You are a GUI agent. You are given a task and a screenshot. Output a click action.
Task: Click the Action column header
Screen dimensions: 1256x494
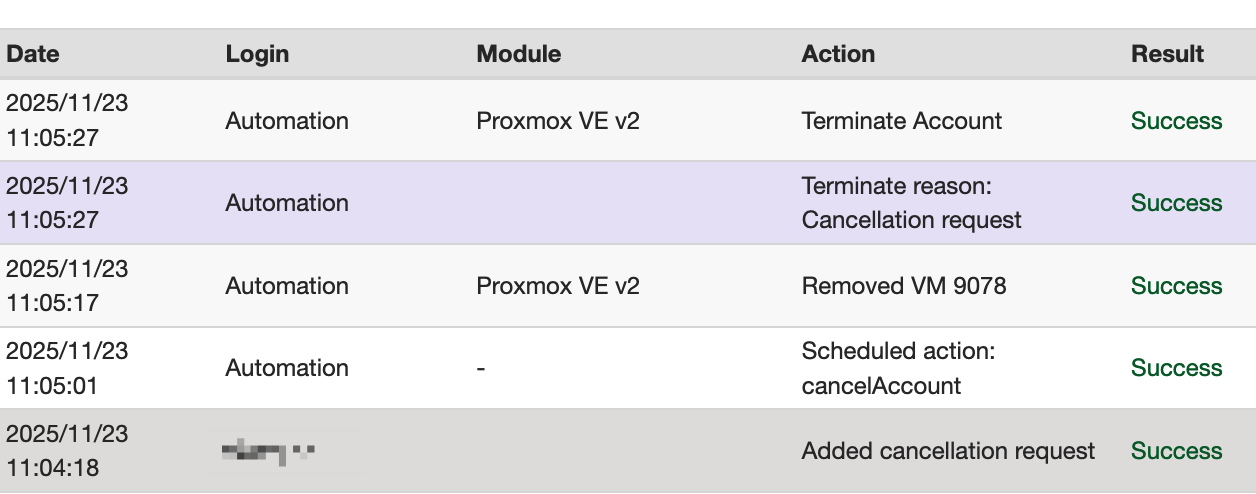click(x=838, y=54)
